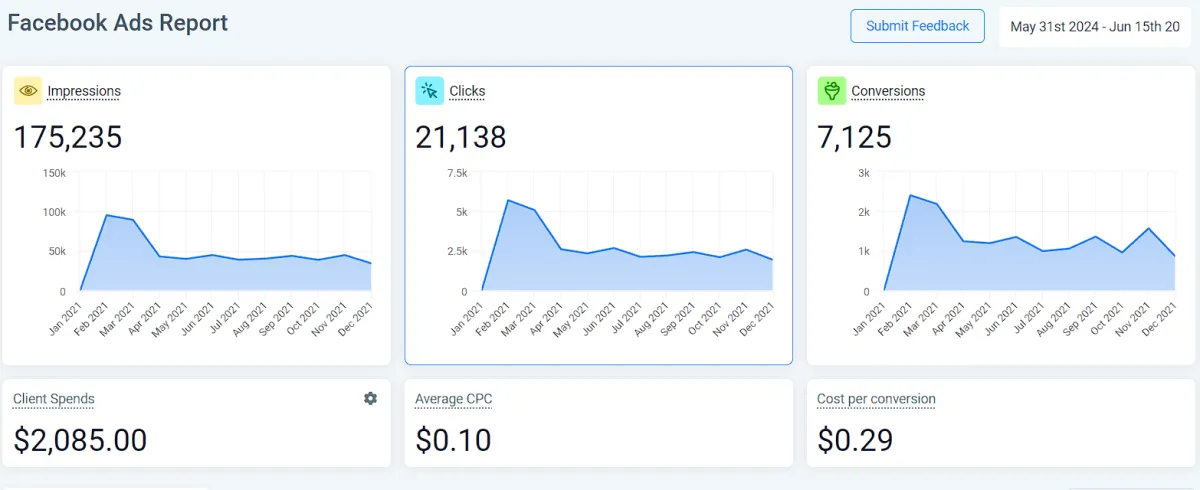Click Jan 2021 label in Clicks chart

468,317
